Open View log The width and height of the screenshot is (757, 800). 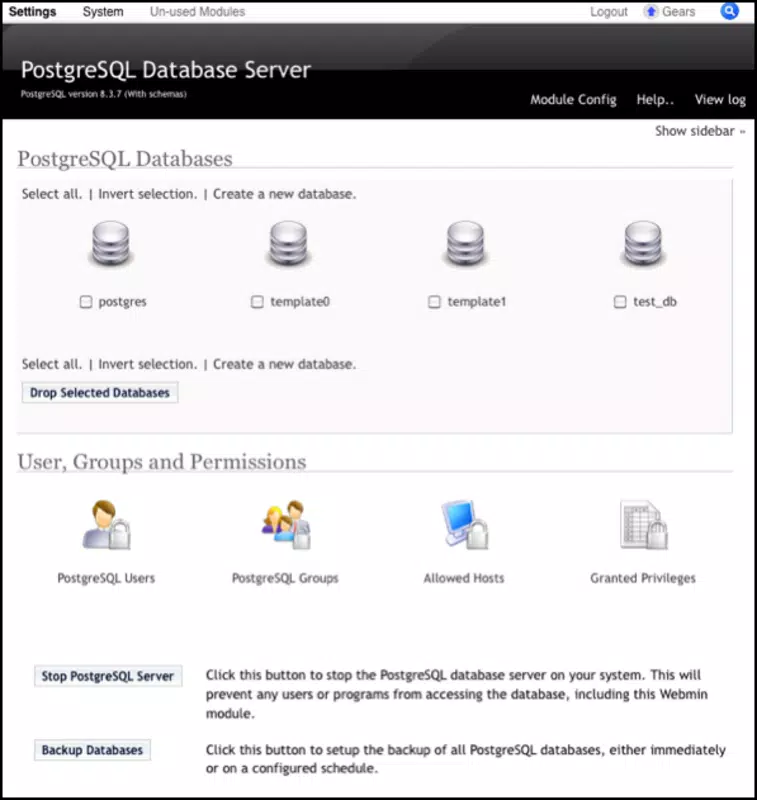pyautogui.click(x=720, y=99)
